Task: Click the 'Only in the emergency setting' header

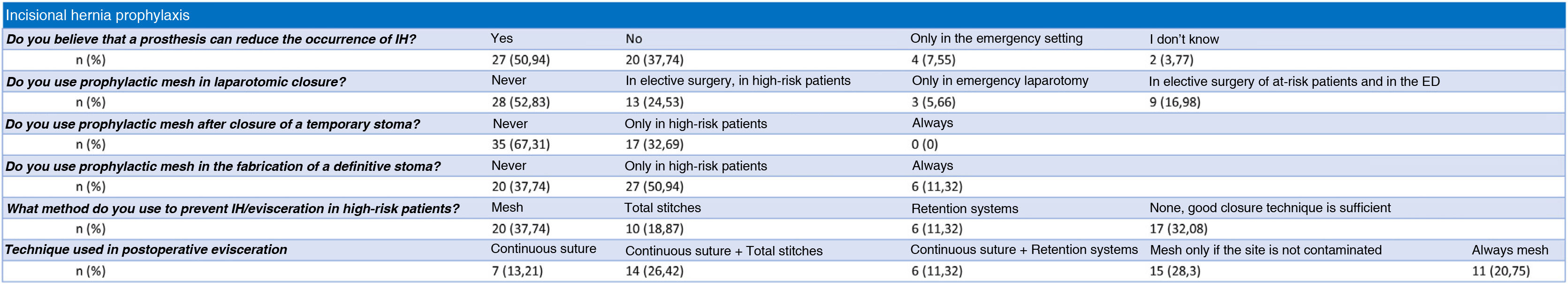Action: point(996,38)
